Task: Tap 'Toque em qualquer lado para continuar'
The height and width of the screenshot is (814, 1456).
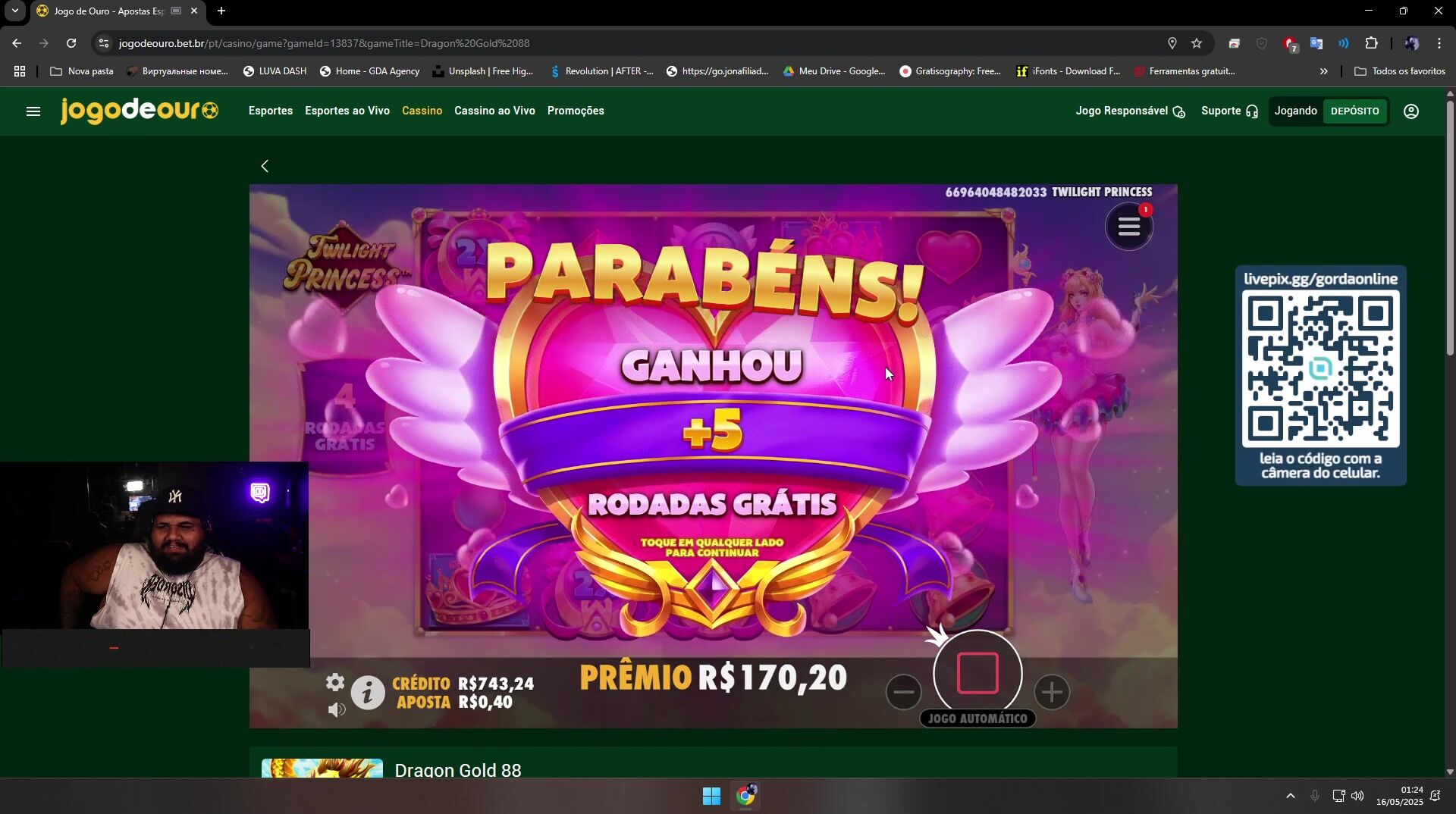Action: (712, 547)
